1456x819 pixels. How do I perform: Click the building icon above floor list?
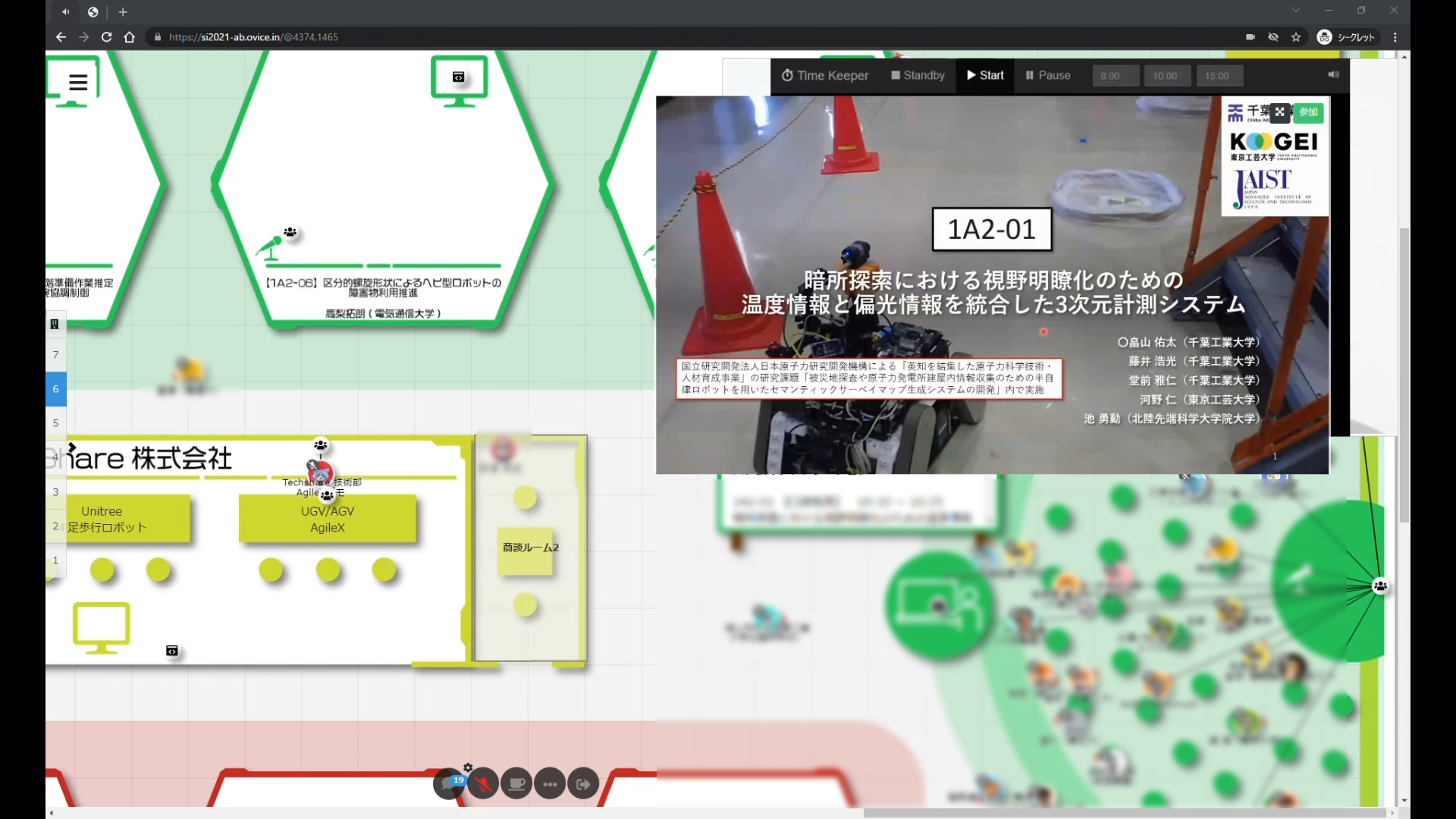(x=55, y=325)
